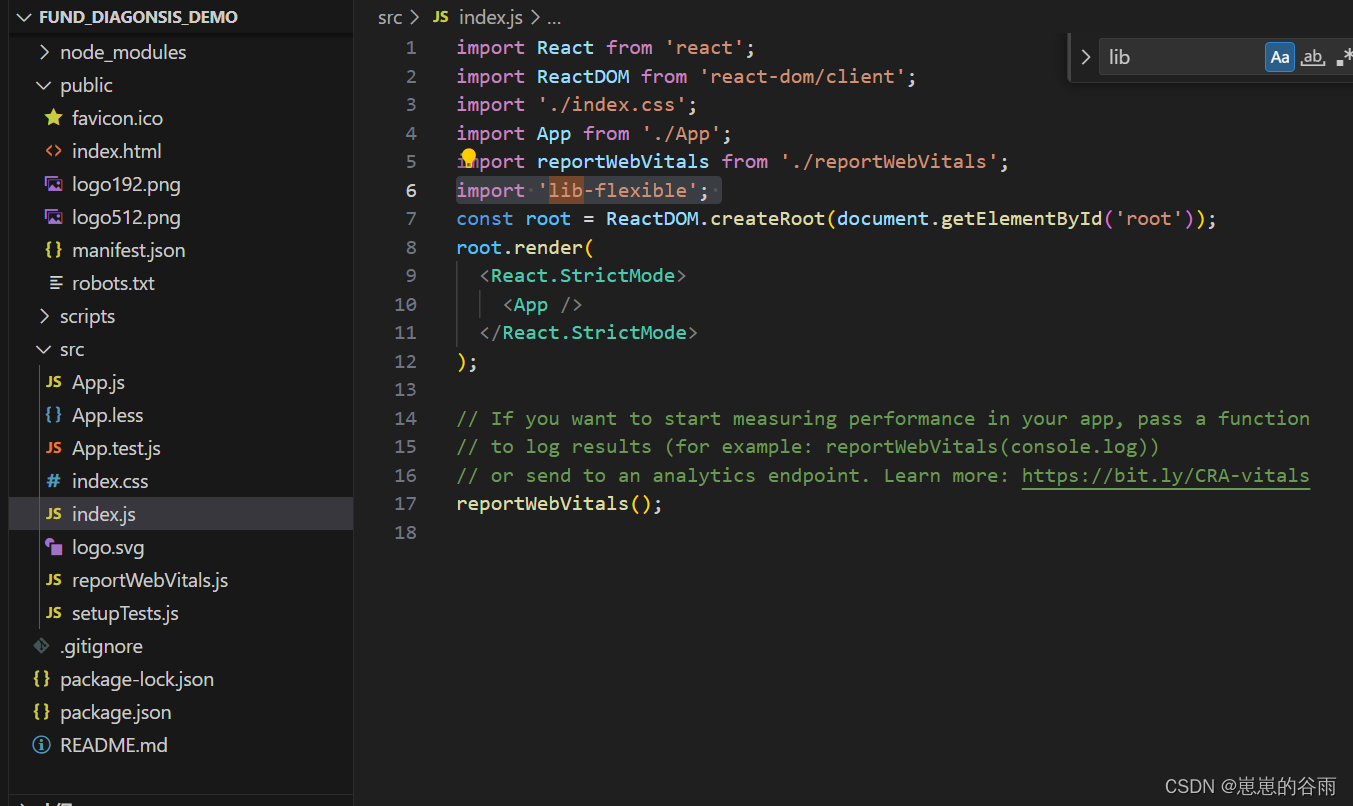The height and width of the screenshot is (806, 1353).
Task: Click the index.js breadcrumb segment
Action: tap(489, 17)
